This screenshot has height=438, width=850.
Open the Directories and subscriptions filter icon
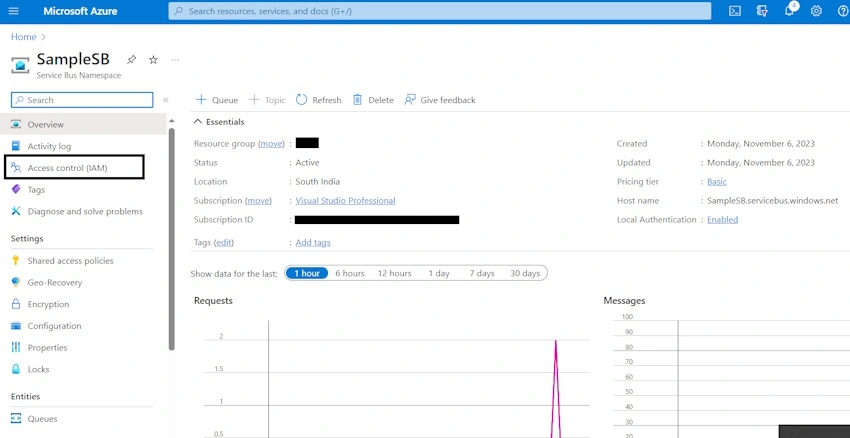pyautogui.click(x=762, y=11)
